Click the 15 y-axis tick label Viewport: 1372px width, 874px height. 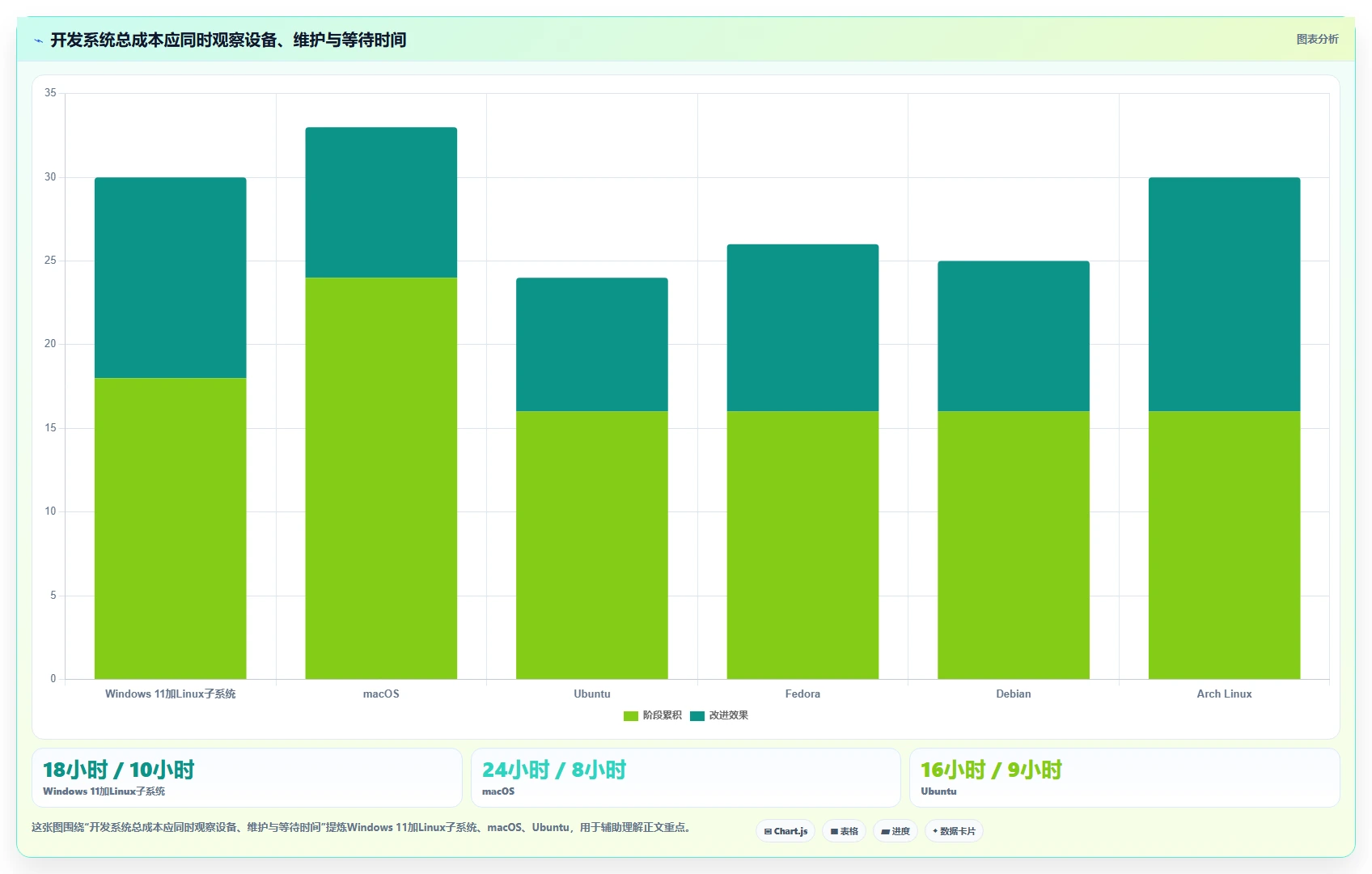click(50, 428)
